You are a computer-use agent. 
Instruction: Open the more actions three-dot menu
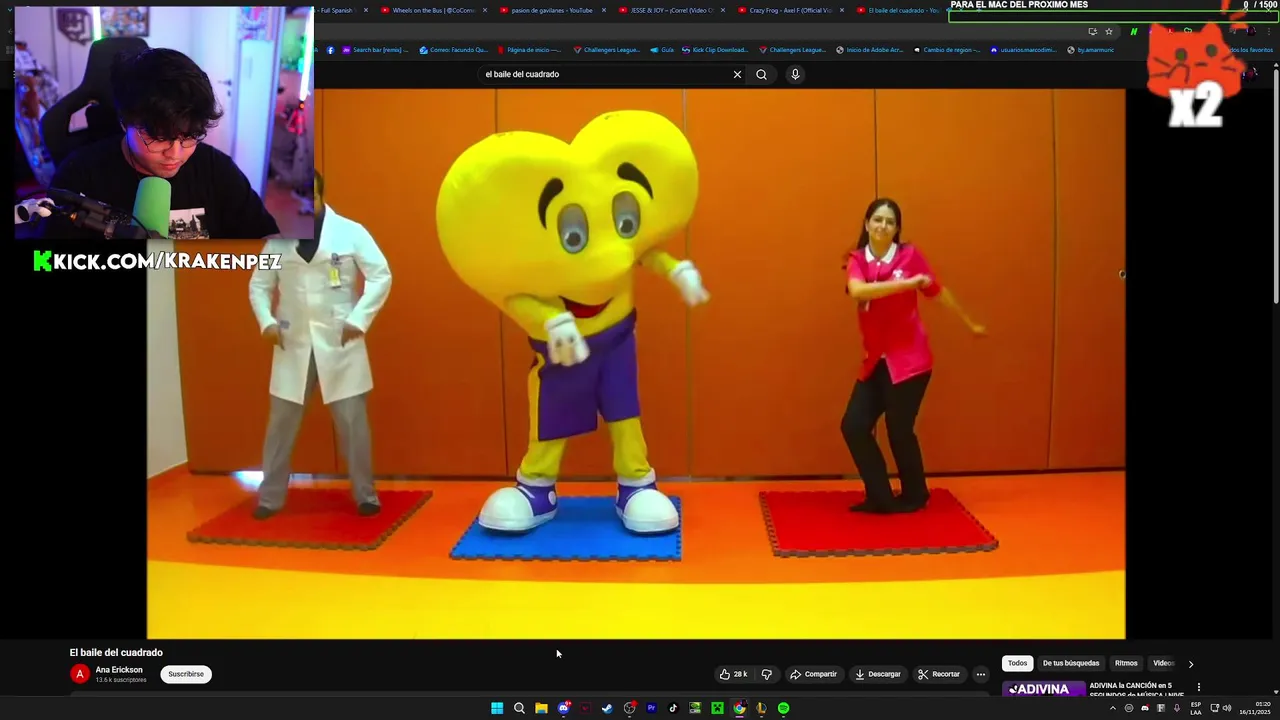981,674
